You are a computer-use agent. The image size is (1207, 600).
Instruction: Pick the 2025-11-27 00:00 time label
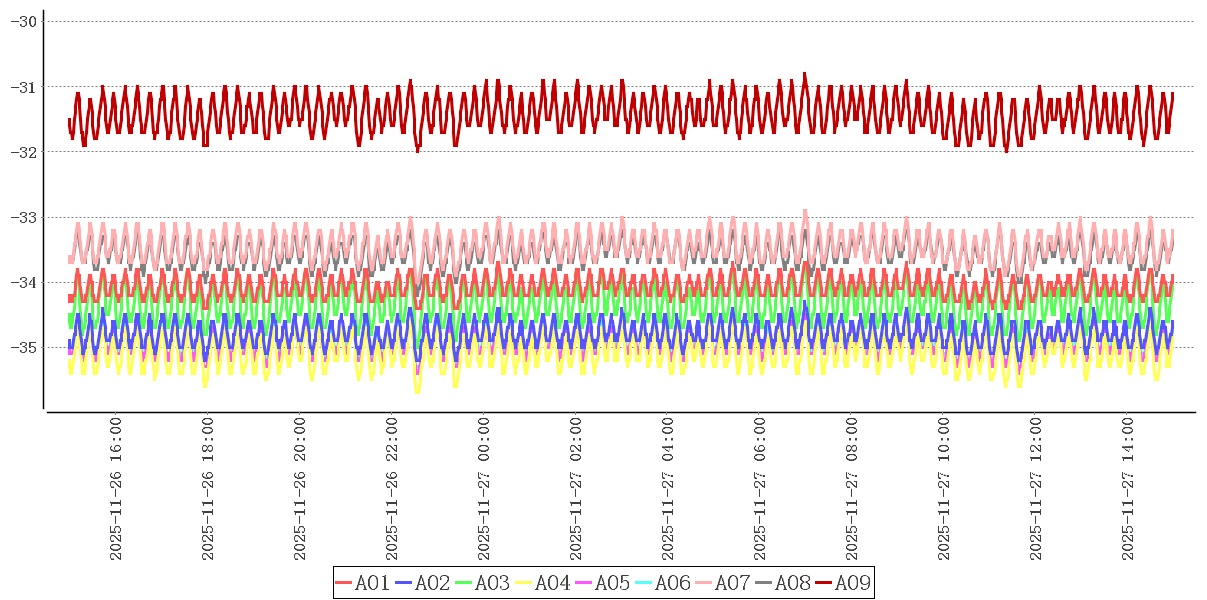tap(483, 490)
